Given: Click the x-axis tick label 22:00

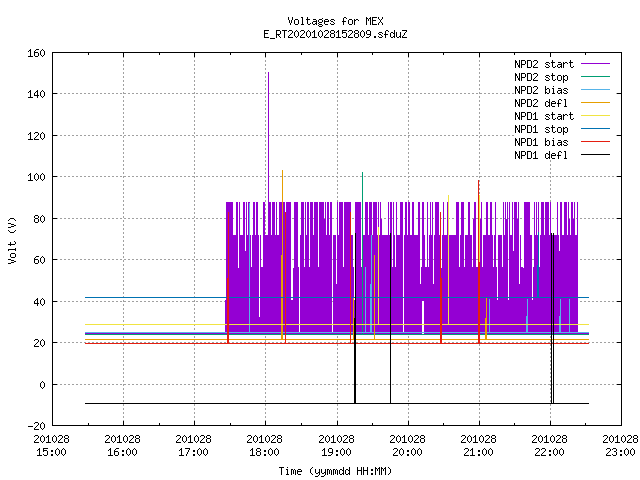Looking at the screenshot, I should [549, 452].
